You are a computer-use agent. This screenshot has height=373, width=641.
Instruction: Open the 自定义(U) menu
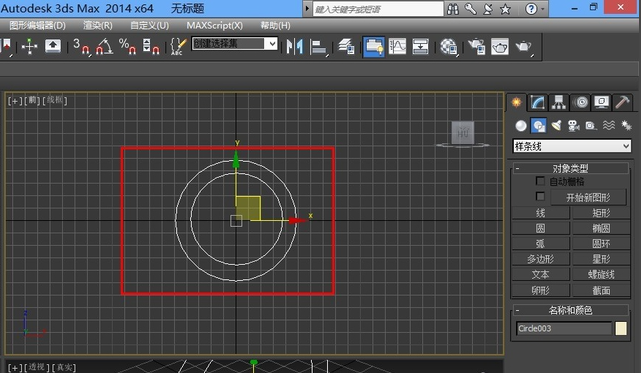pos(149,26)
